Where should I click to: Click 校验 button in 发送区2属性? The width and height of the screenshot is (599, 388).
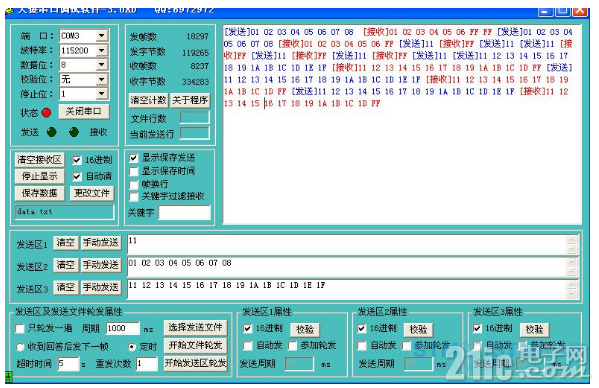pos(418,329)
